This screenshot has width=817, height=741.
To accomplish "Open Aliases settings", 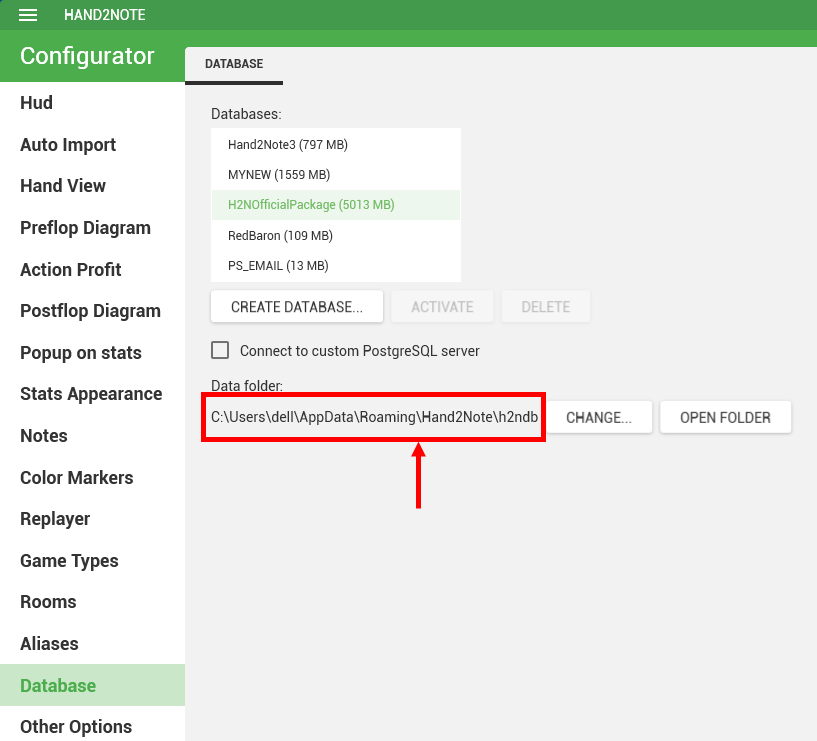I will (x=92, y=644).
